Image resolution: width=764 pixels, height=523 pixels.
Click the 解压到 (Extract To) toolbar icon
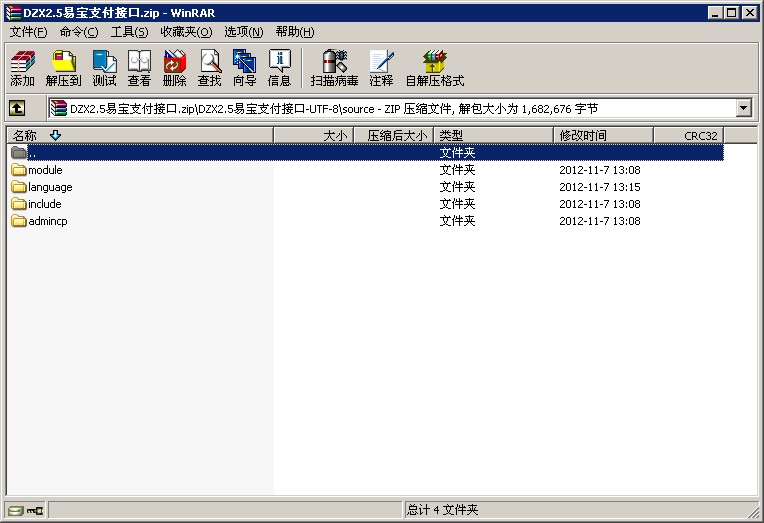click(x=63, y=68)
